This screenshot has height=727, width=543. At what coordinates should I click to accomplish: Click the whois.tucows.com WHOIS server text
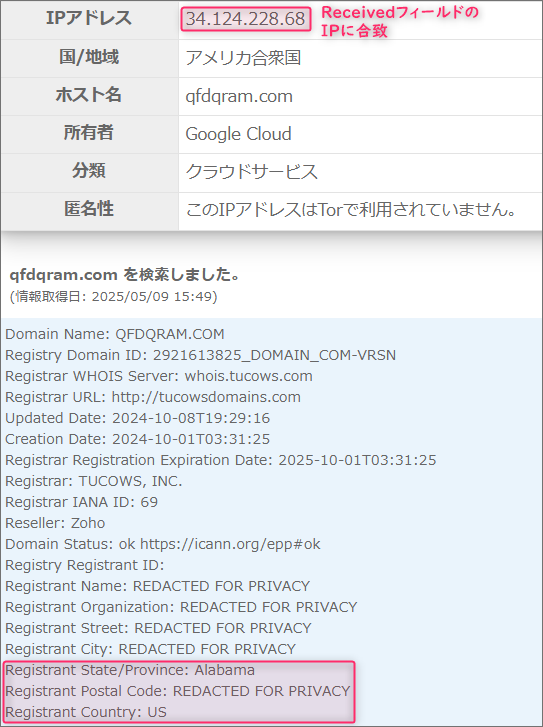coord(249,376)
